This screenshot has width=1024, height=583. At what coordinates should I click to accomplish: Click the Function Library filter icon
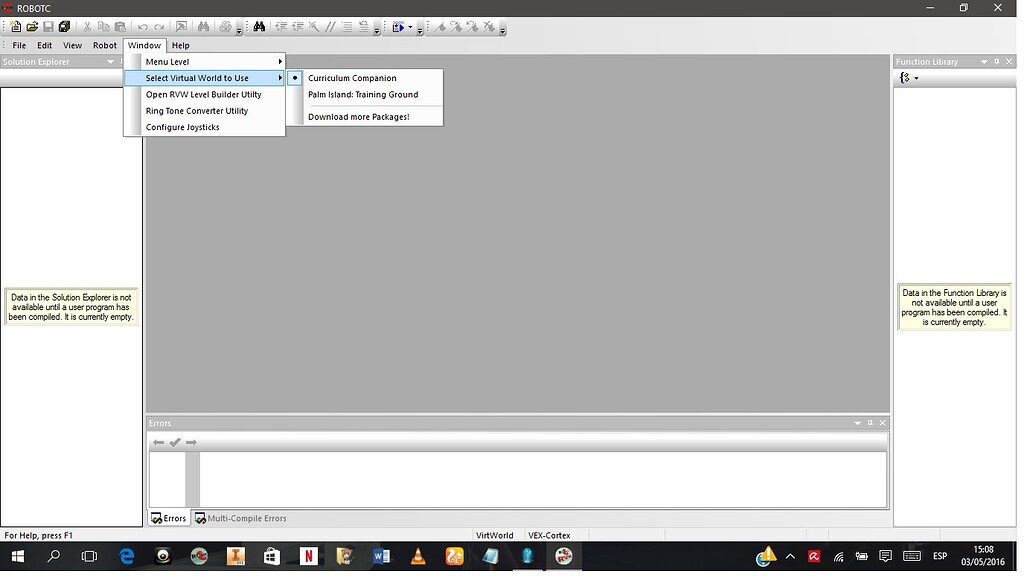[906, 78]
